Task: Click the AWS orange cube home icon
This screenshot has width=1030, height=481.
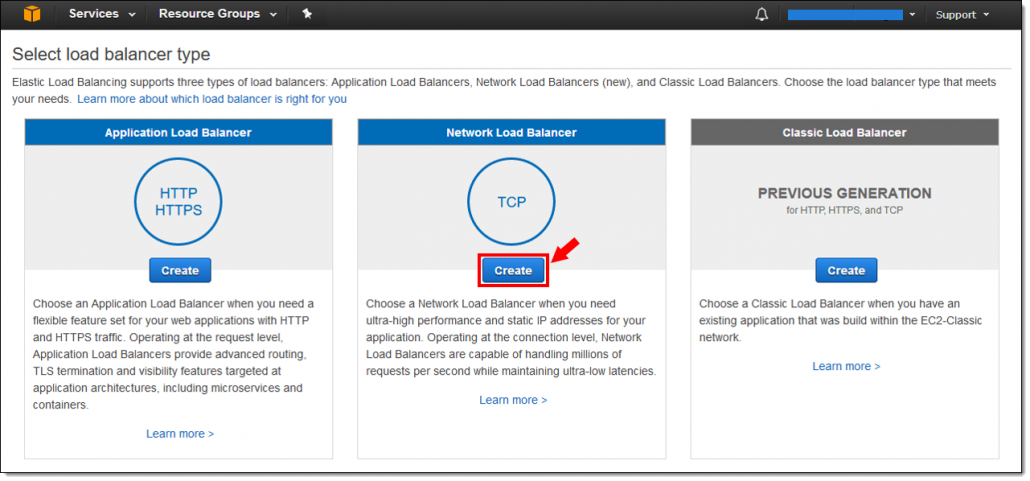Action: click(x=32, y=14)
